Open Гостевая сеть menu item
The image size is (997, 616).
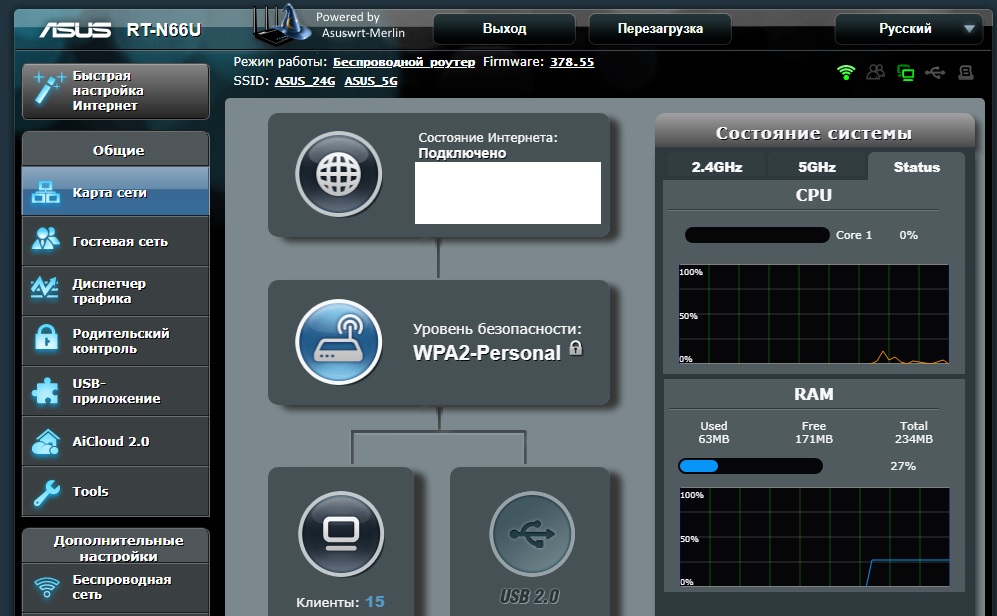point(116,242)
